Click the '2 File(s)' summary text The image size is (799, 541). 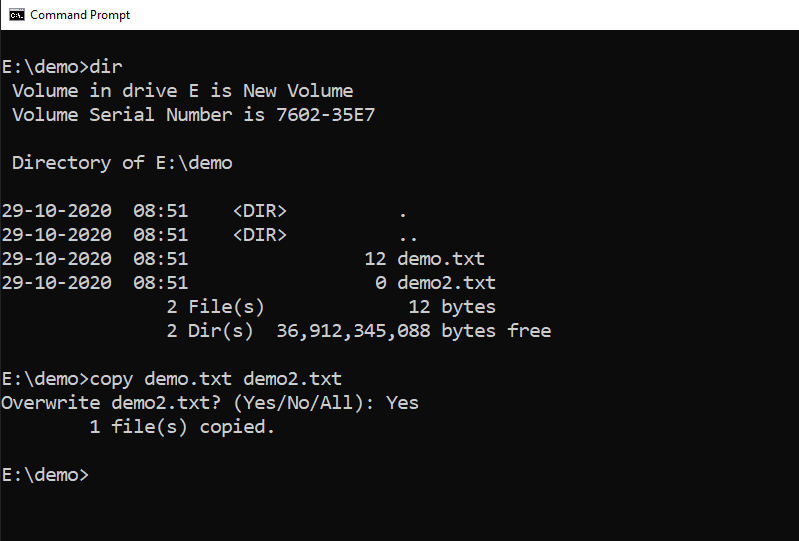(x=216, y=307)
